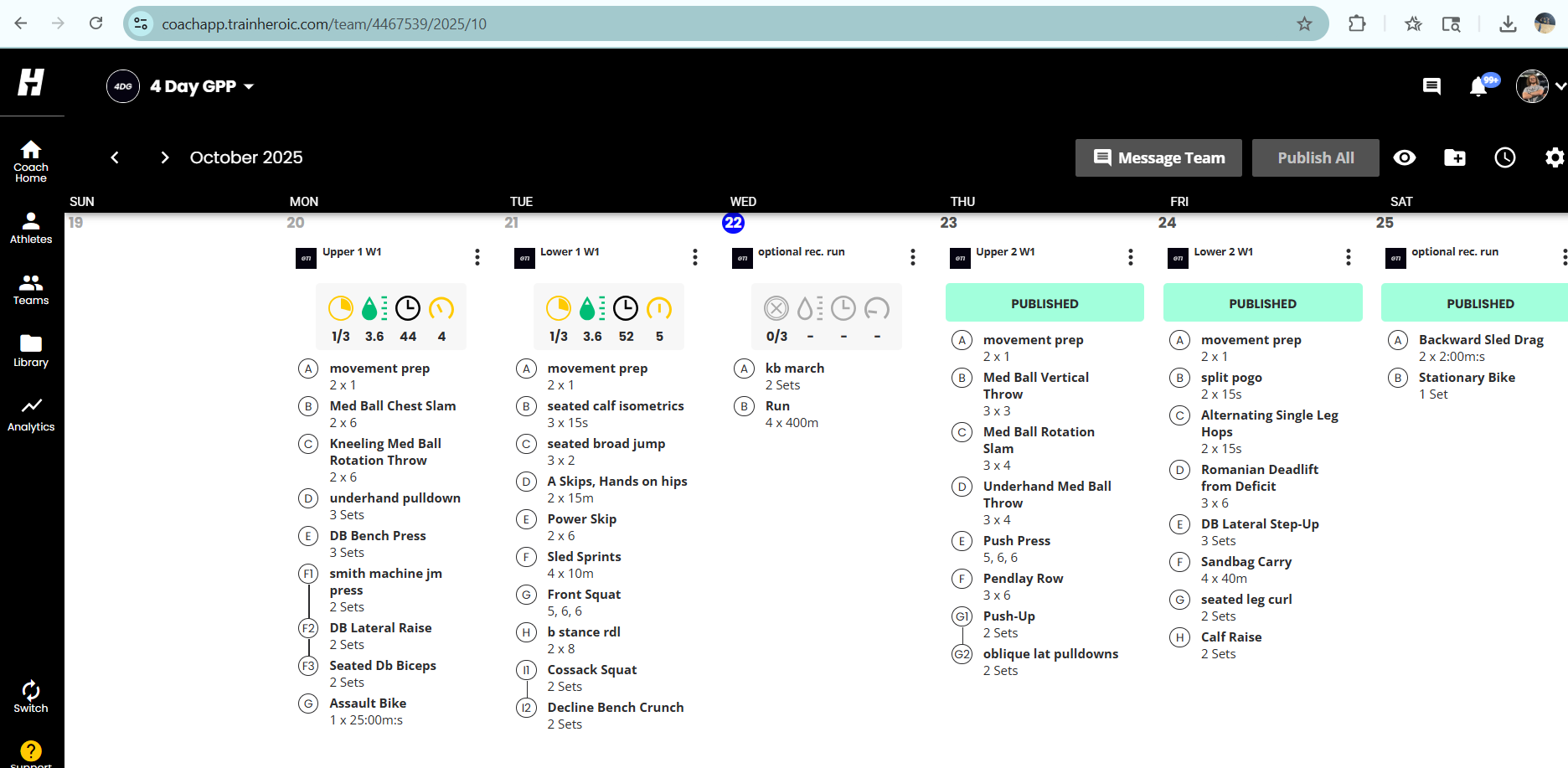
Task: Select Sandbag Carry exercise
Action: (1246, 562)
